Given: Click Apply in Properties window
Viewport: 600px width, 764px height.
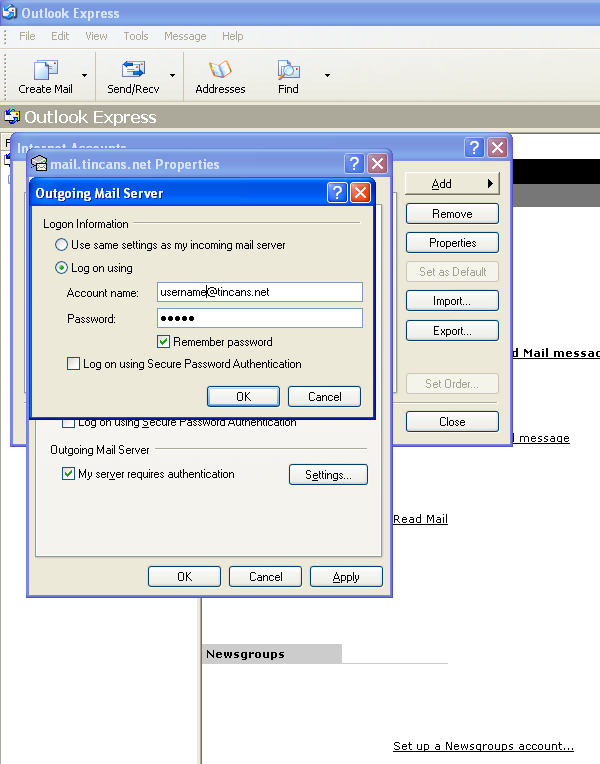Looking at the screenshot, I should pyautogui.click(x=347, y=576).
